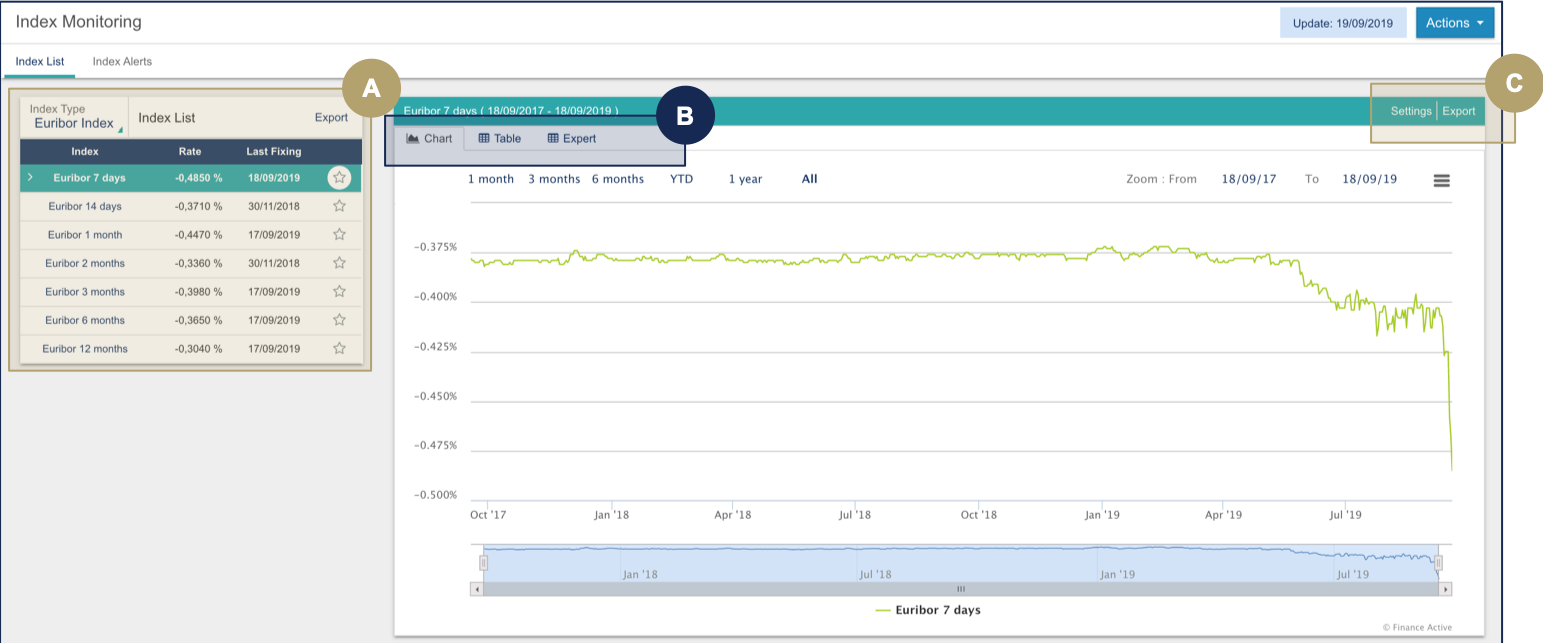The image size is (1543, 643).
Task: Toggle the Euribor 6 months favorite star
Action: click(x=339, y=320)
